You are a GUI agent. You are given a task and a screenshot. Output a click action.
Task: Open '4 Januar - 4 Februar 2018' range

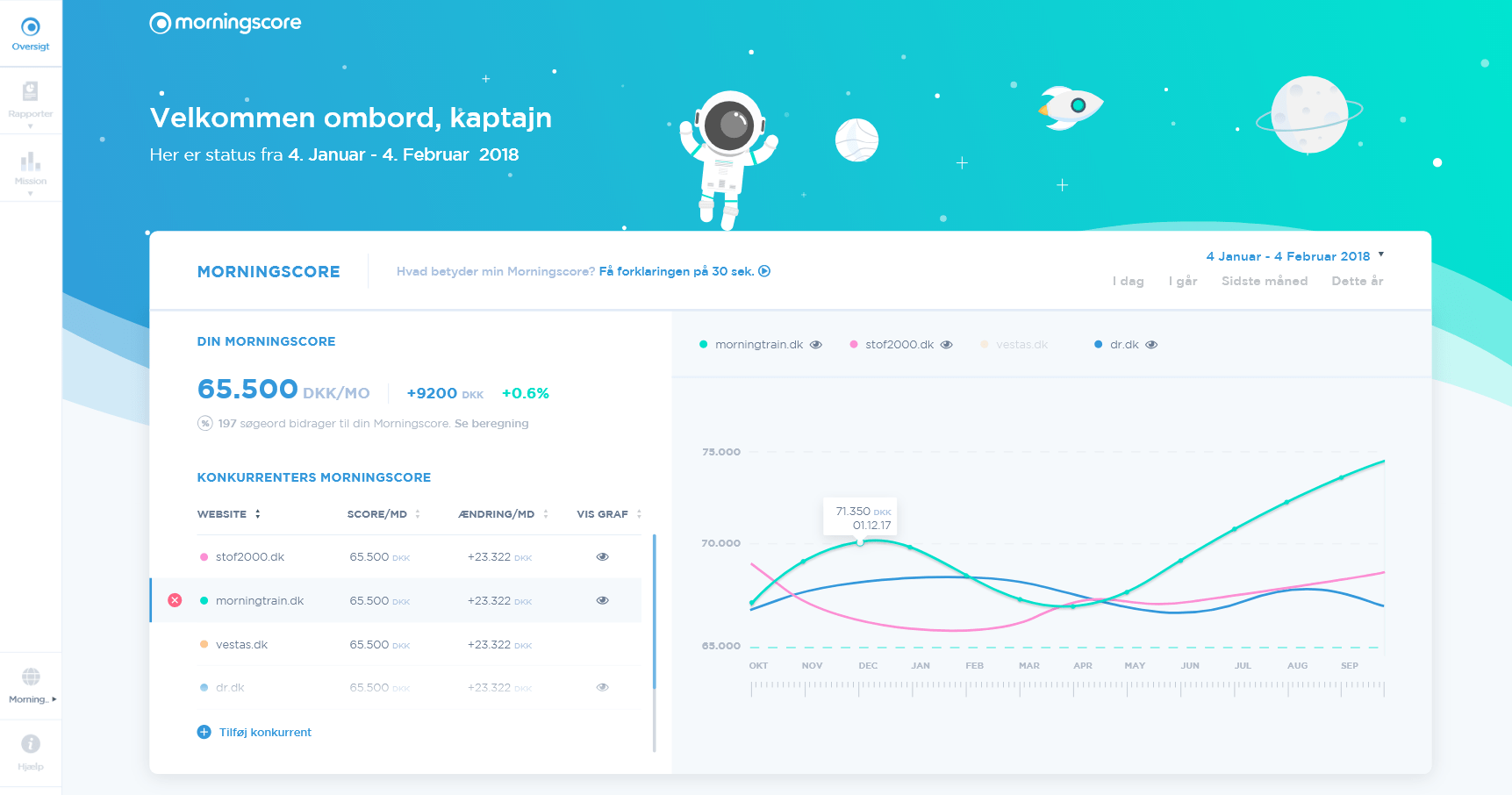[x=1288, y=256]
